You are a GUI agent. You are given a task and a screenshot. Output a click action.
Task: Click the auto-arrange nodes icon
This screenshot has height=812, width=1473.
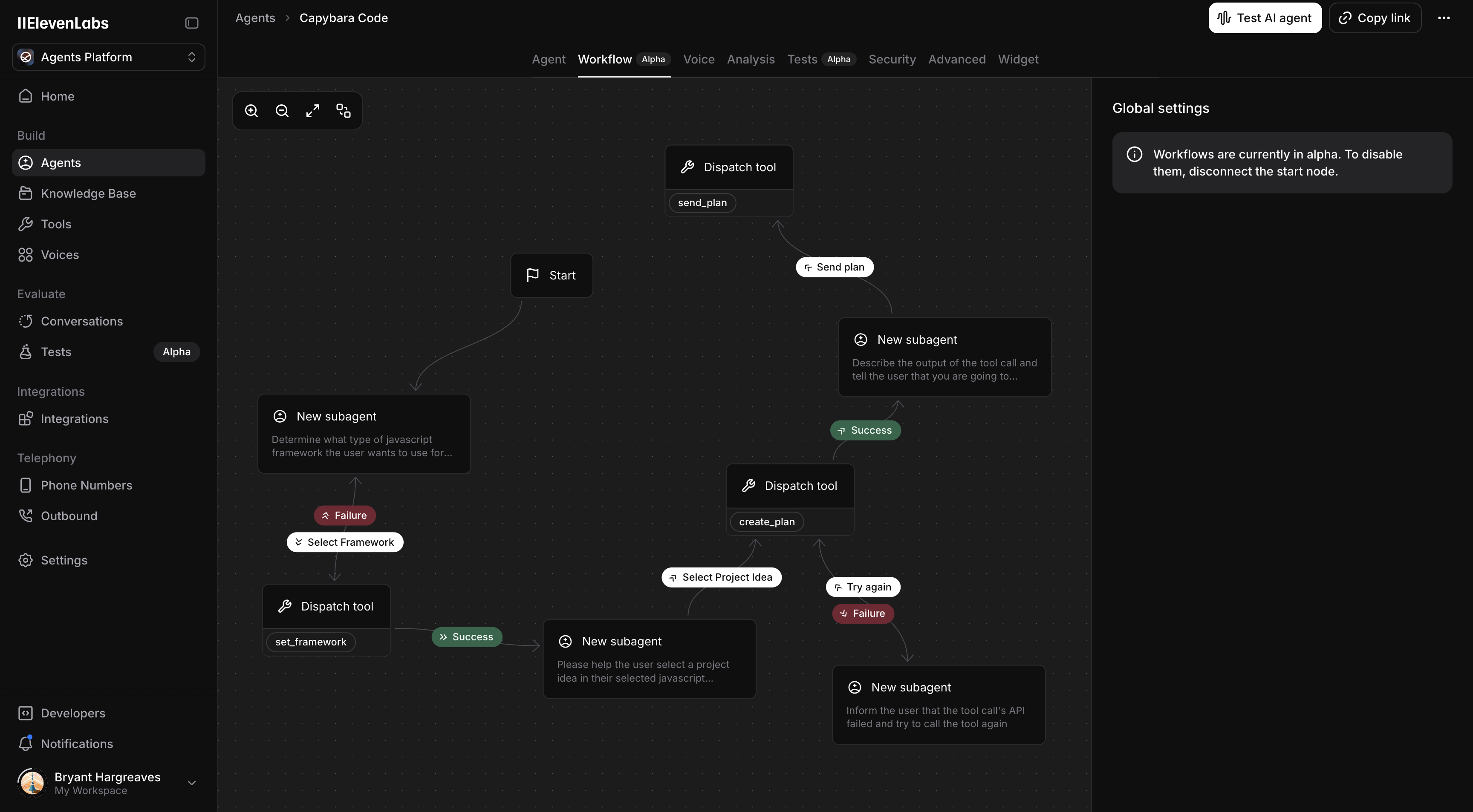click(343, 111)
